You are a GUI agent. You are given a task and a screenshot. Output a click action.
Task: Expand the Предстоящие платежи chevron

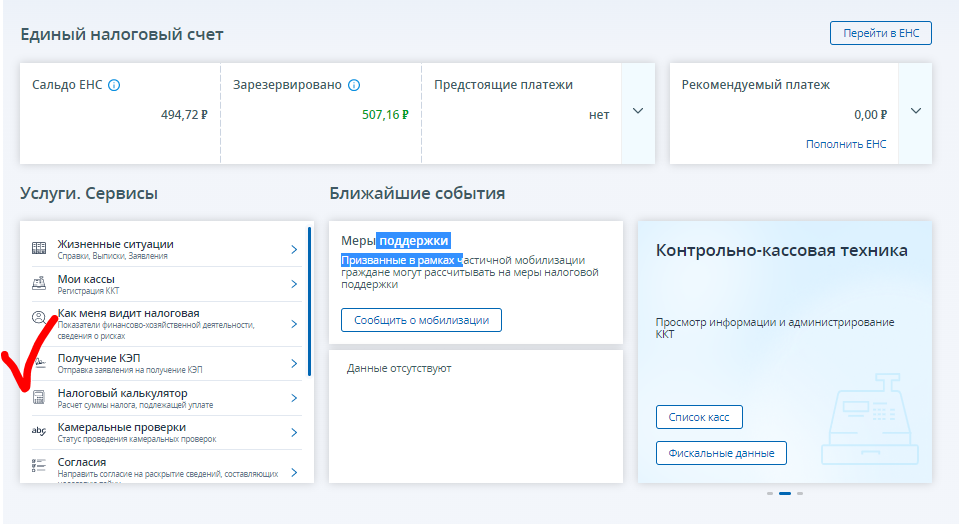coord(638,111)
